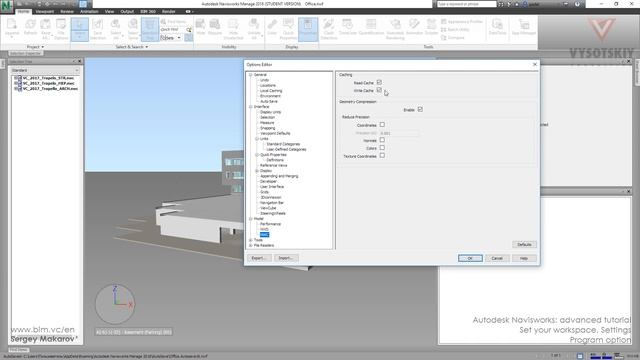Switch to the View ribbon tab
This screenshot has height=360, width=640.
pyautogui.click(x=109, y=11)
